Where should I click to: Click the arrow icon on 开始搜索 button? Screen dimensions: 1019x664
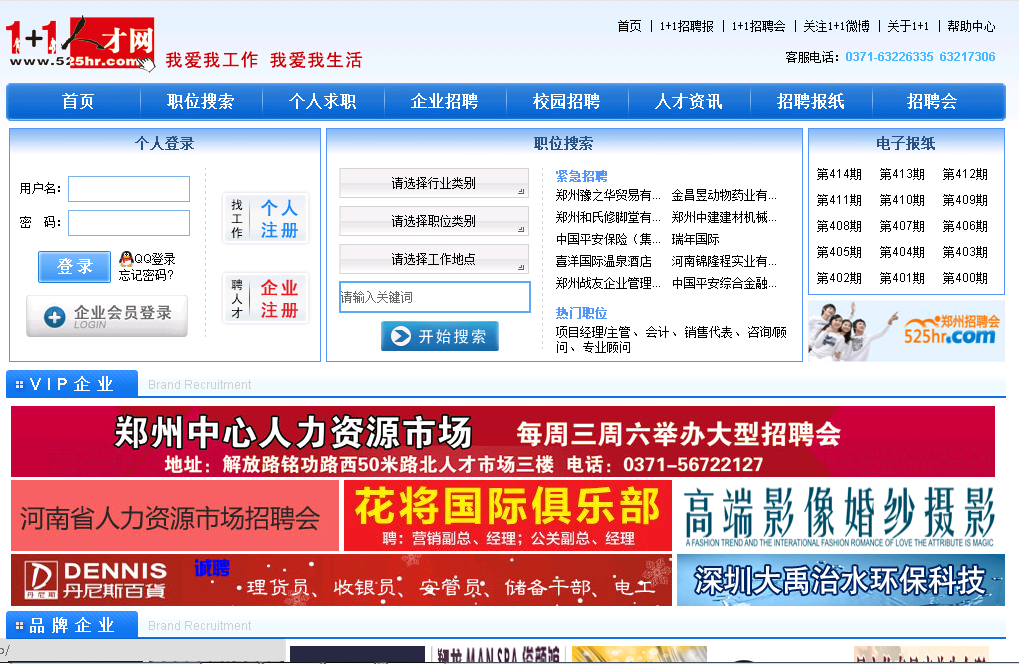point(400,336)
